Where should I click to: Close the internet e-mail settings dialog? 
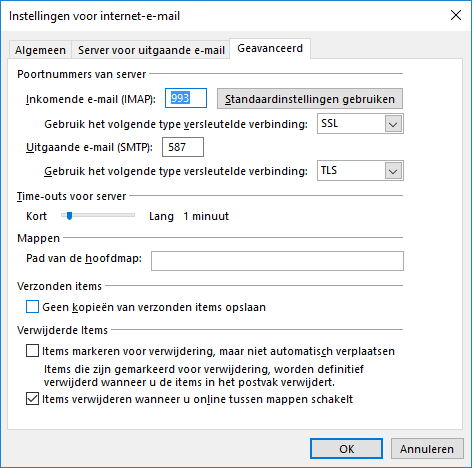click(456, 15)
